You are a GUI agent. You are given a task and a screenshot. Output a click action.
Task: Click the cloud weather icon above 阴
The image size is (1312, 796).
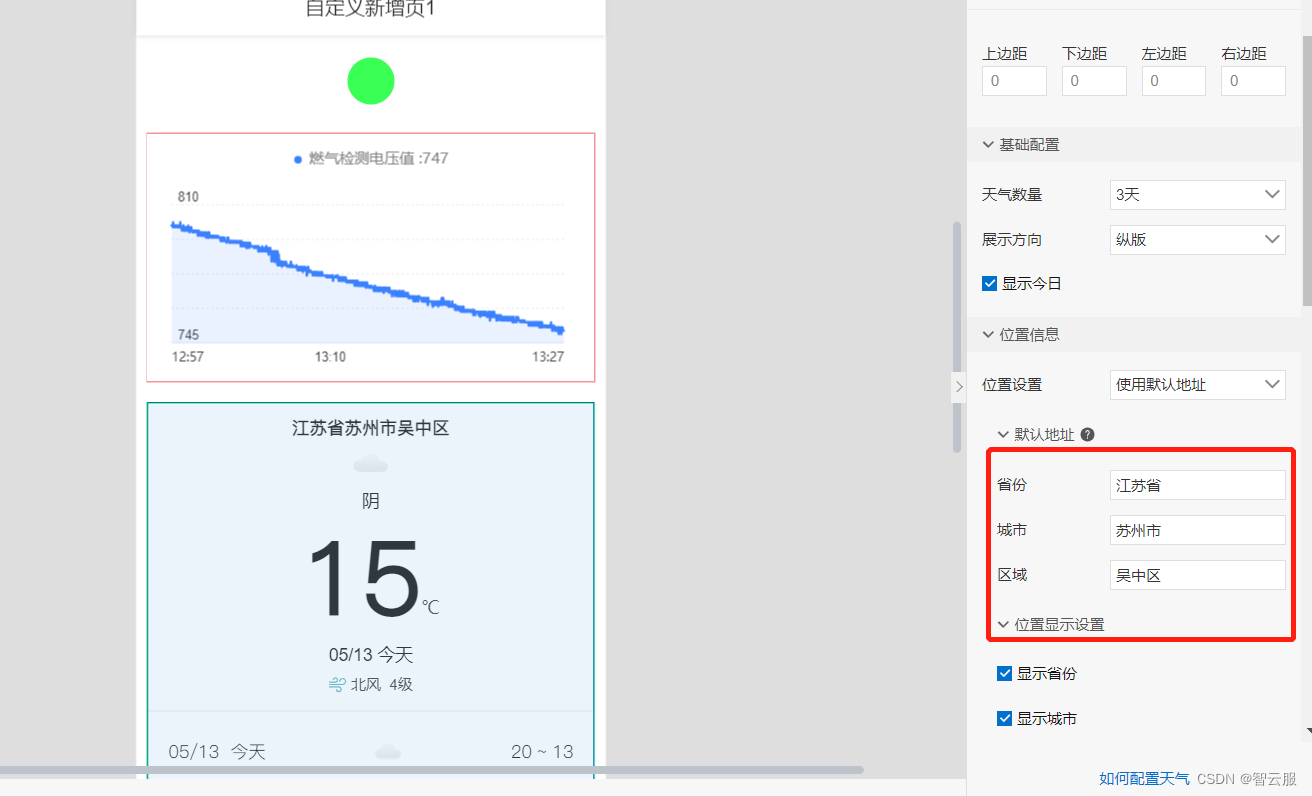[371, 464]
